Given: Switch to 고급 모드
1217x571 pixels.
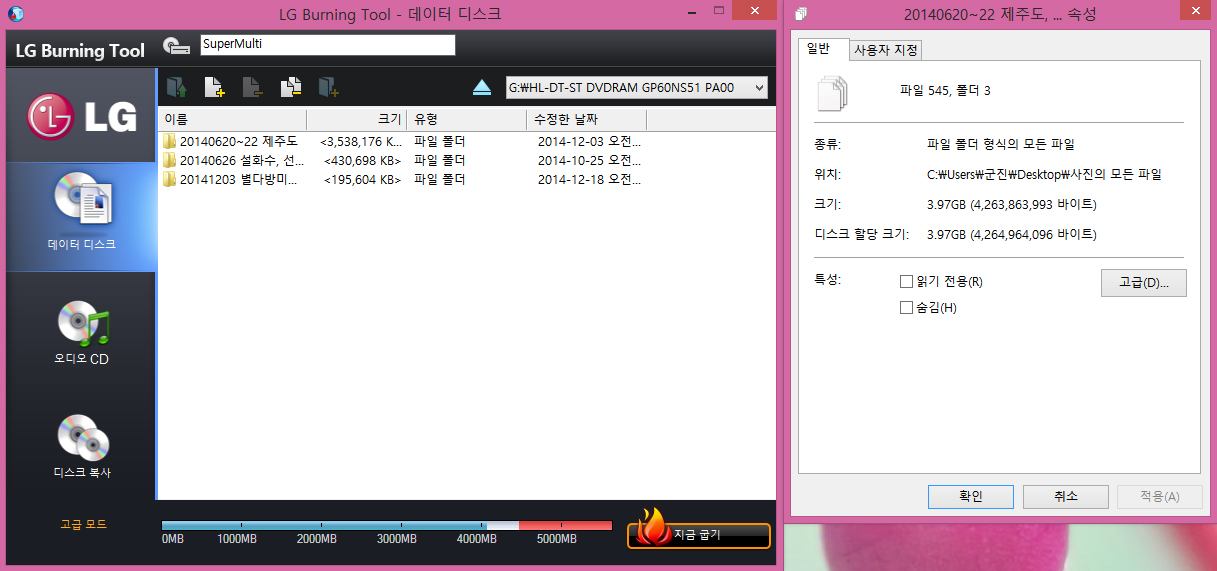Looking at the screenshot, I should click(x=83, y=524).
